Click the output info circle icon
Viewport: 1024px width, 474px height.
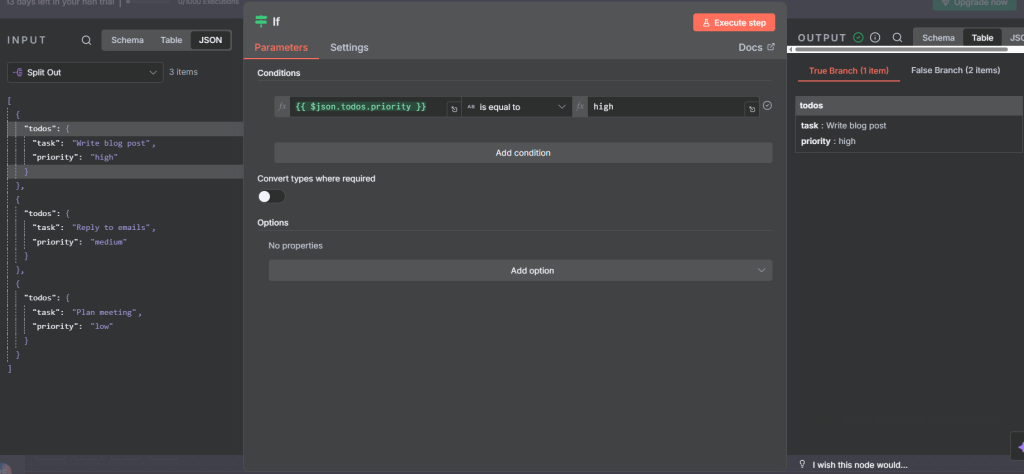[x=875, y=38]
